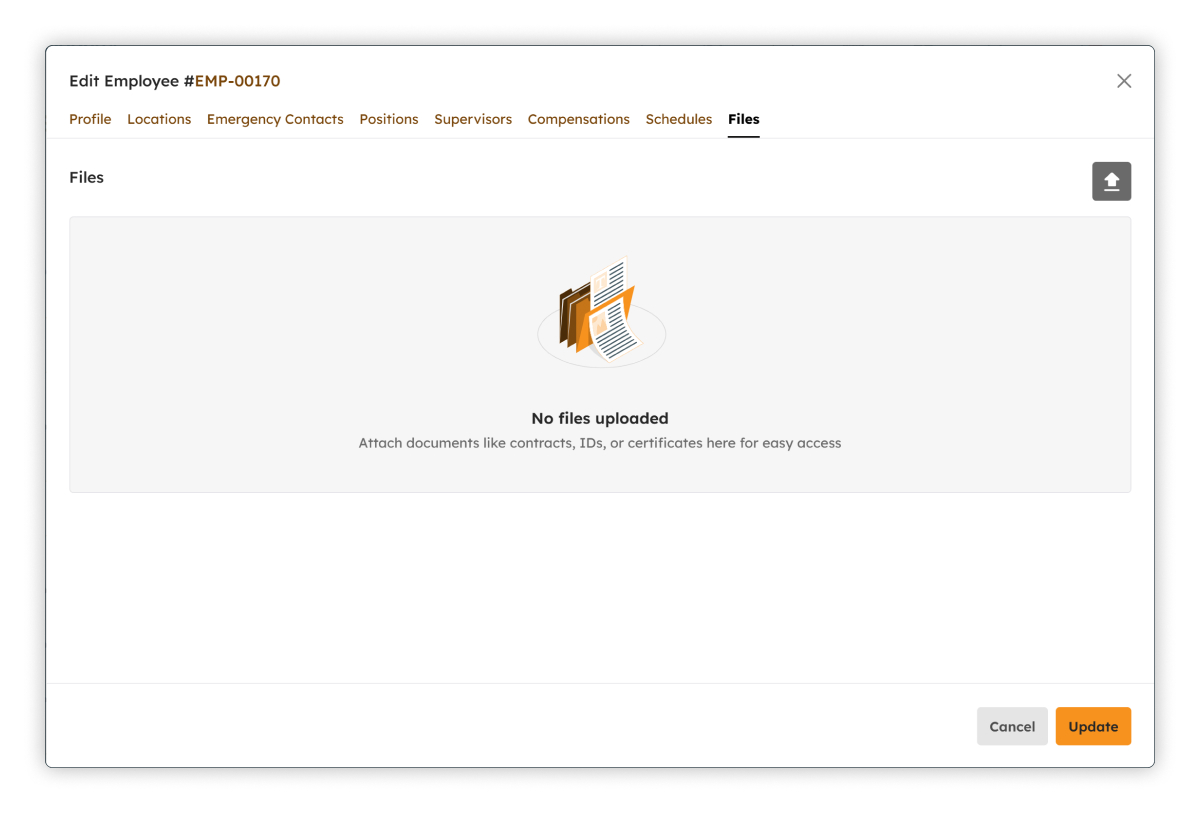
Task: Click the "Attach documents like contracts" hint text
Action: pyautogui.click(x=600, y=443)
